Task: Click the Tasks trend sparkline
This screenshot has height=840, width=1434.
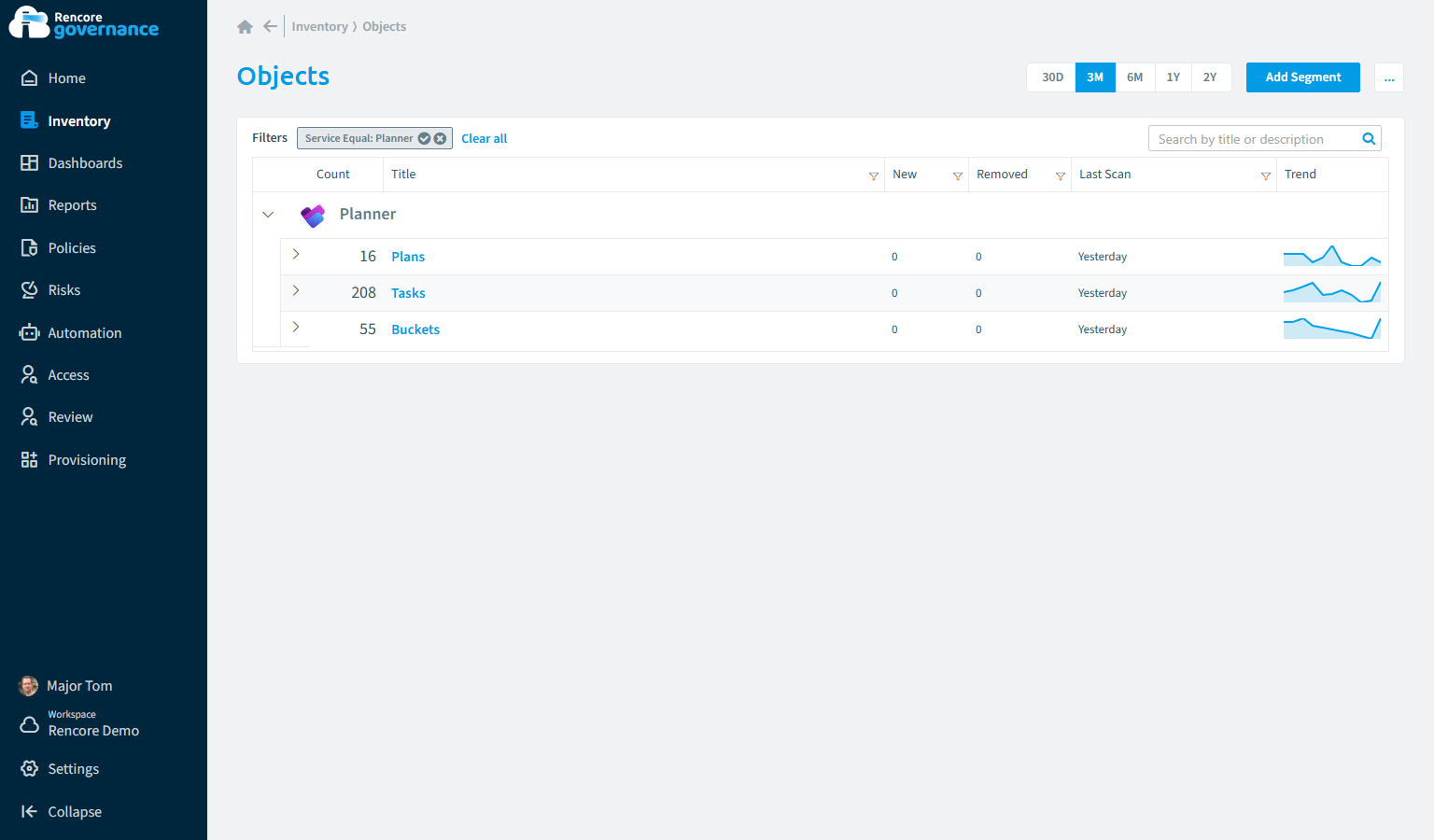Action: [x=1332, y=292]
